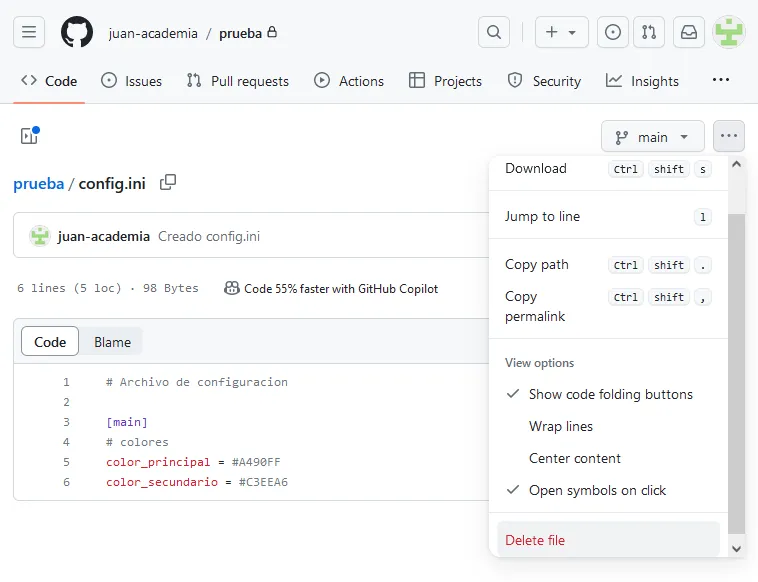
Task: Open the notifications inbox icon
Action: click(x=688, y=32)
